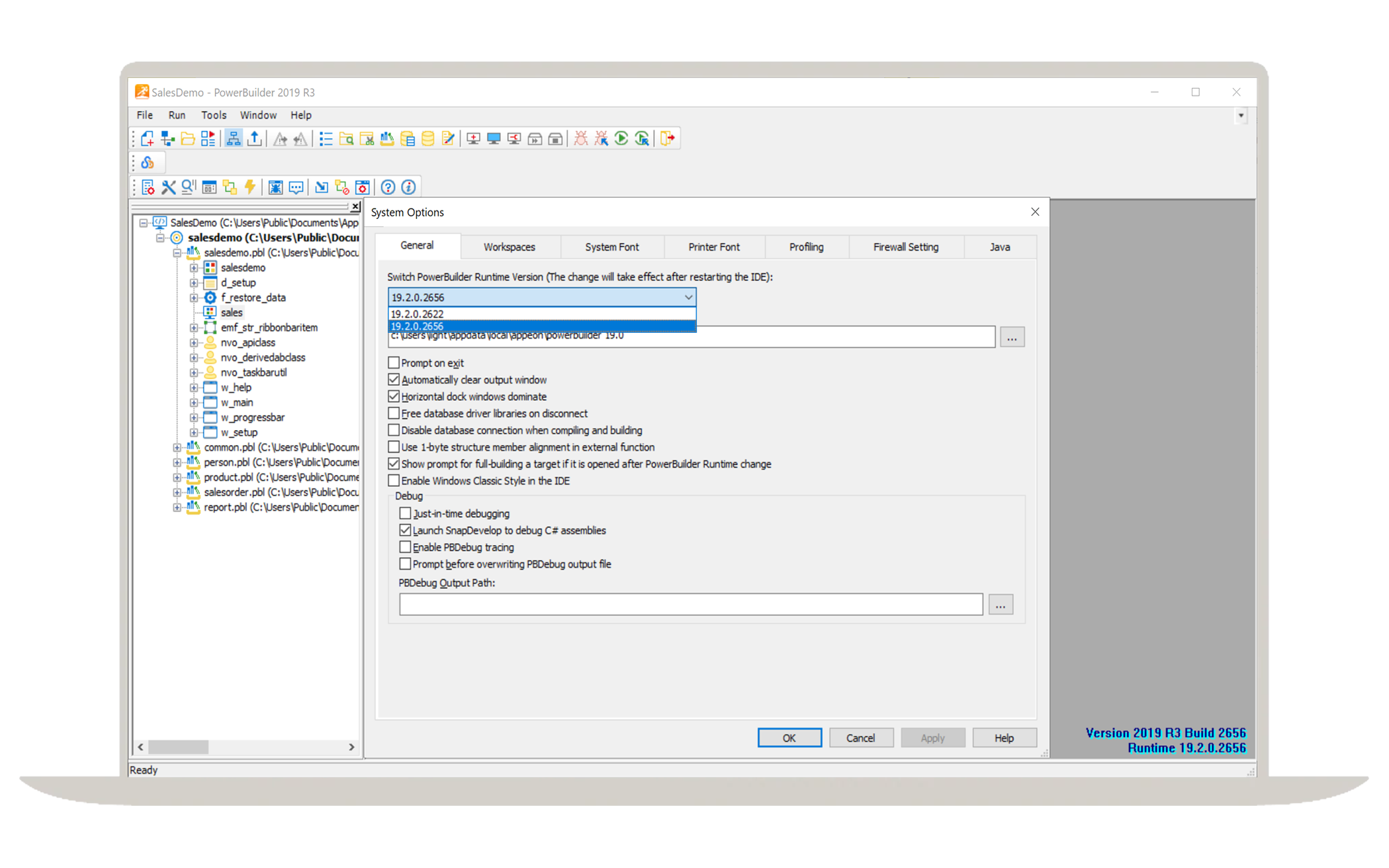1389x868 pixels.
Task: Click the blue info circle icon
Action: coord(409,187)
